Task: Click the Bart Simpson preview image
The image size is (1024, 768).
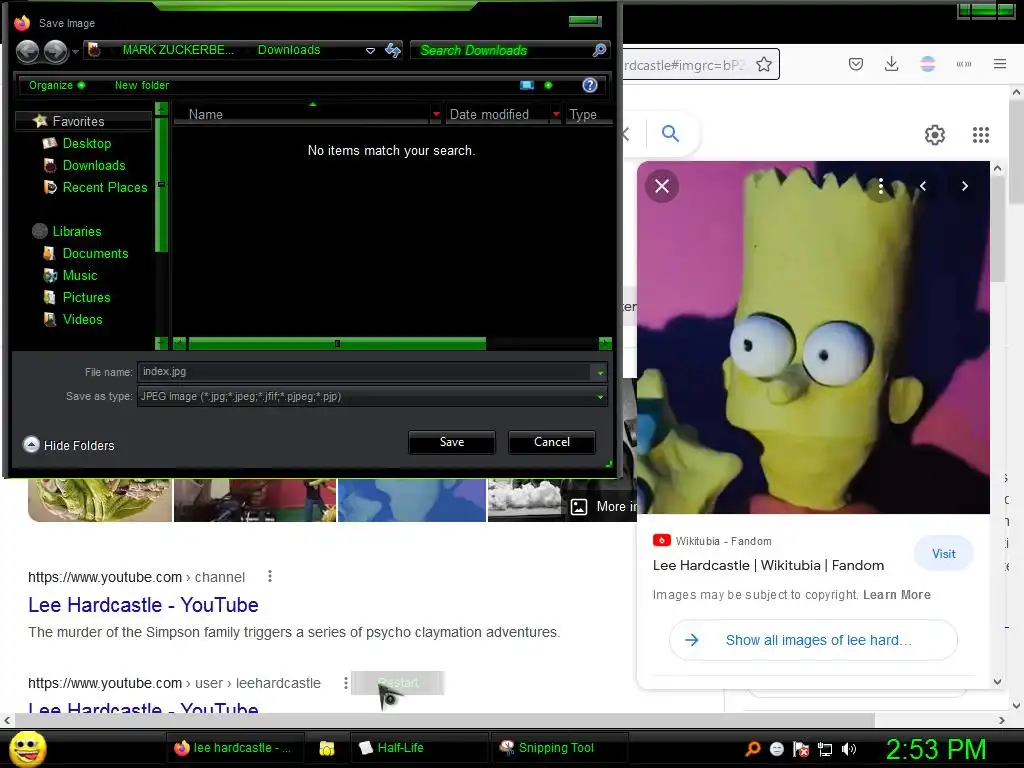Action: [813, 337]
